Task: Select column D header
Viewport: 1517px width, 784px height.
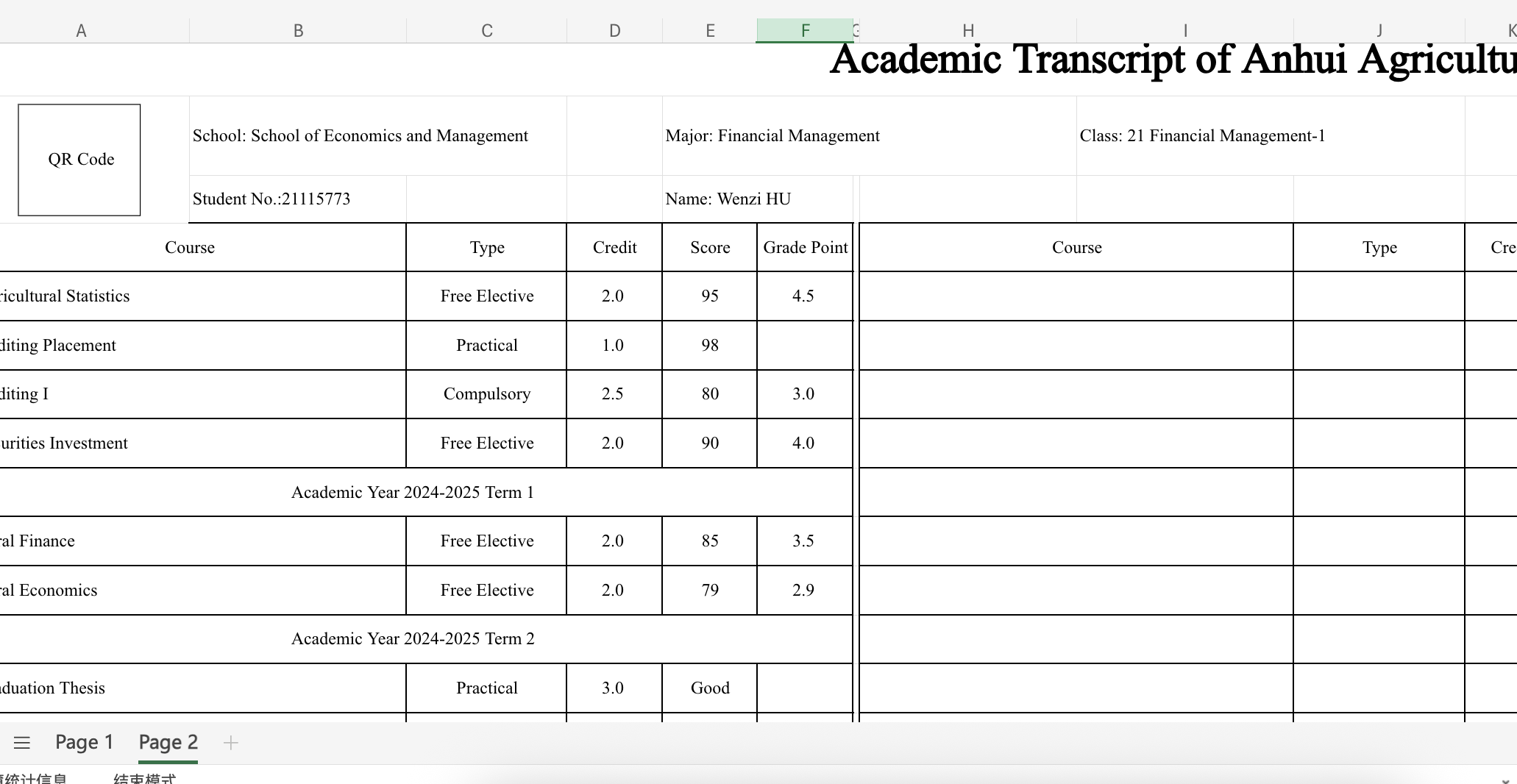Action: [x=614, y=31]
